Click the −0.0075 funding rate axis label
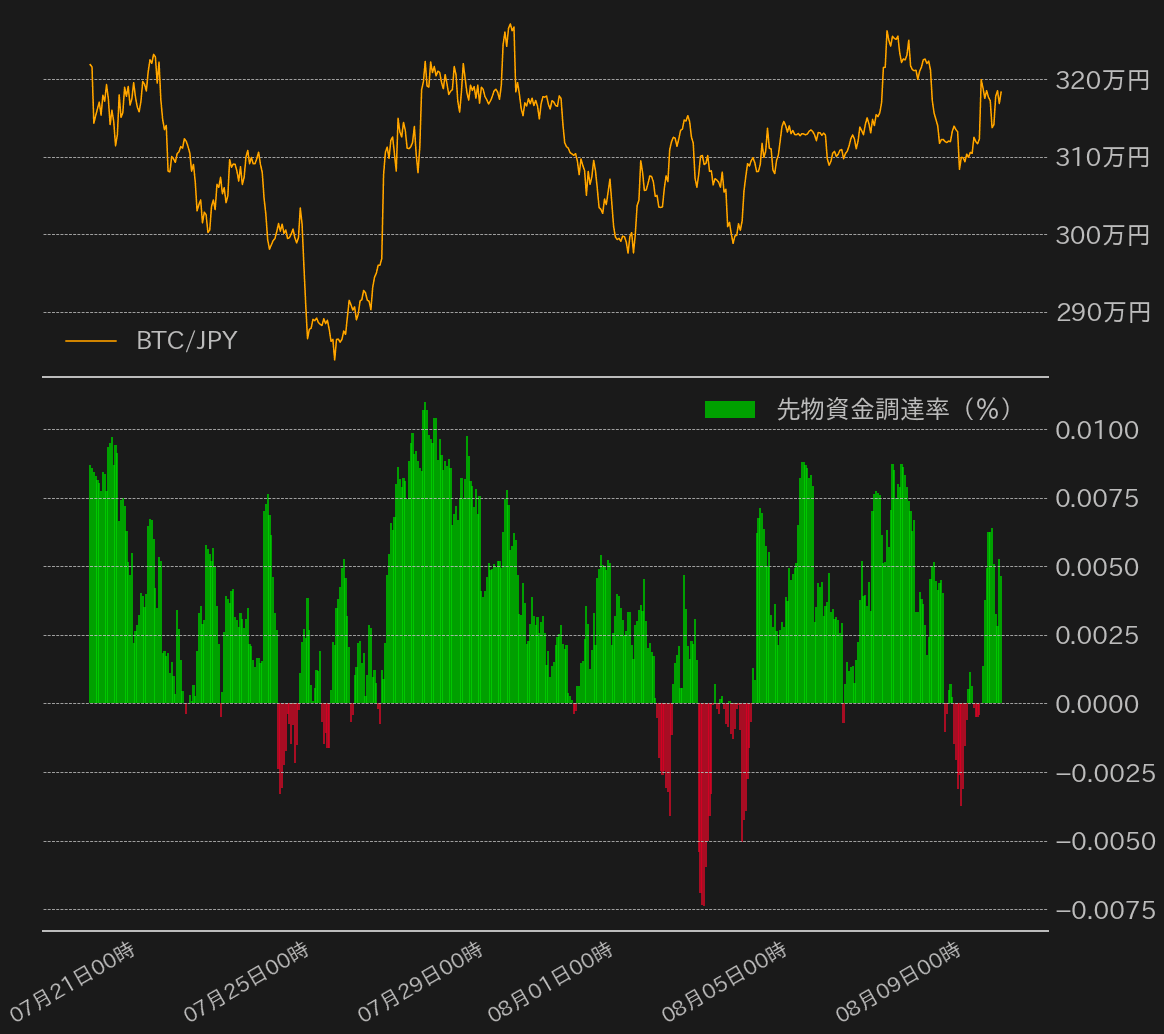This screenshot has width=1164, height=1034. tap(1105, 911)
